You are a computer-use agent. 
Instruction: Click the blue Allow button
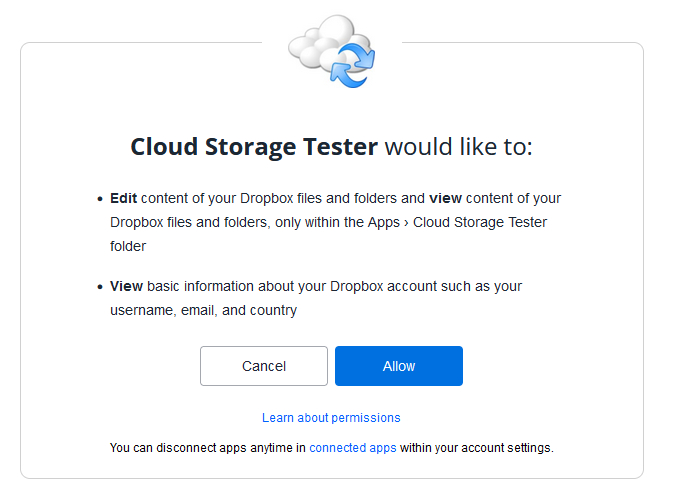[x=398, y=366]
